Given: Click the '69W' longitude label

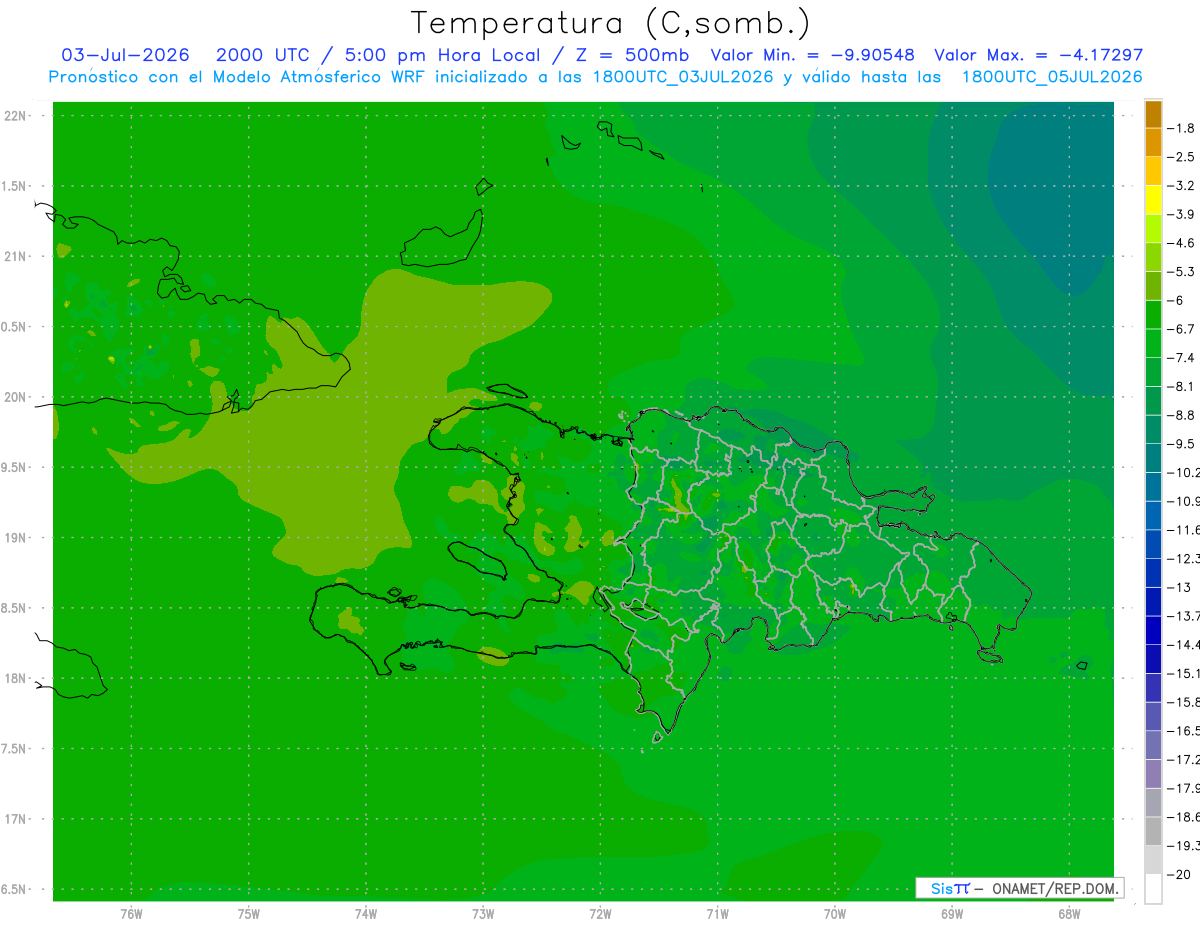Looking at the screenshot, I should click(x=952, y=913).
